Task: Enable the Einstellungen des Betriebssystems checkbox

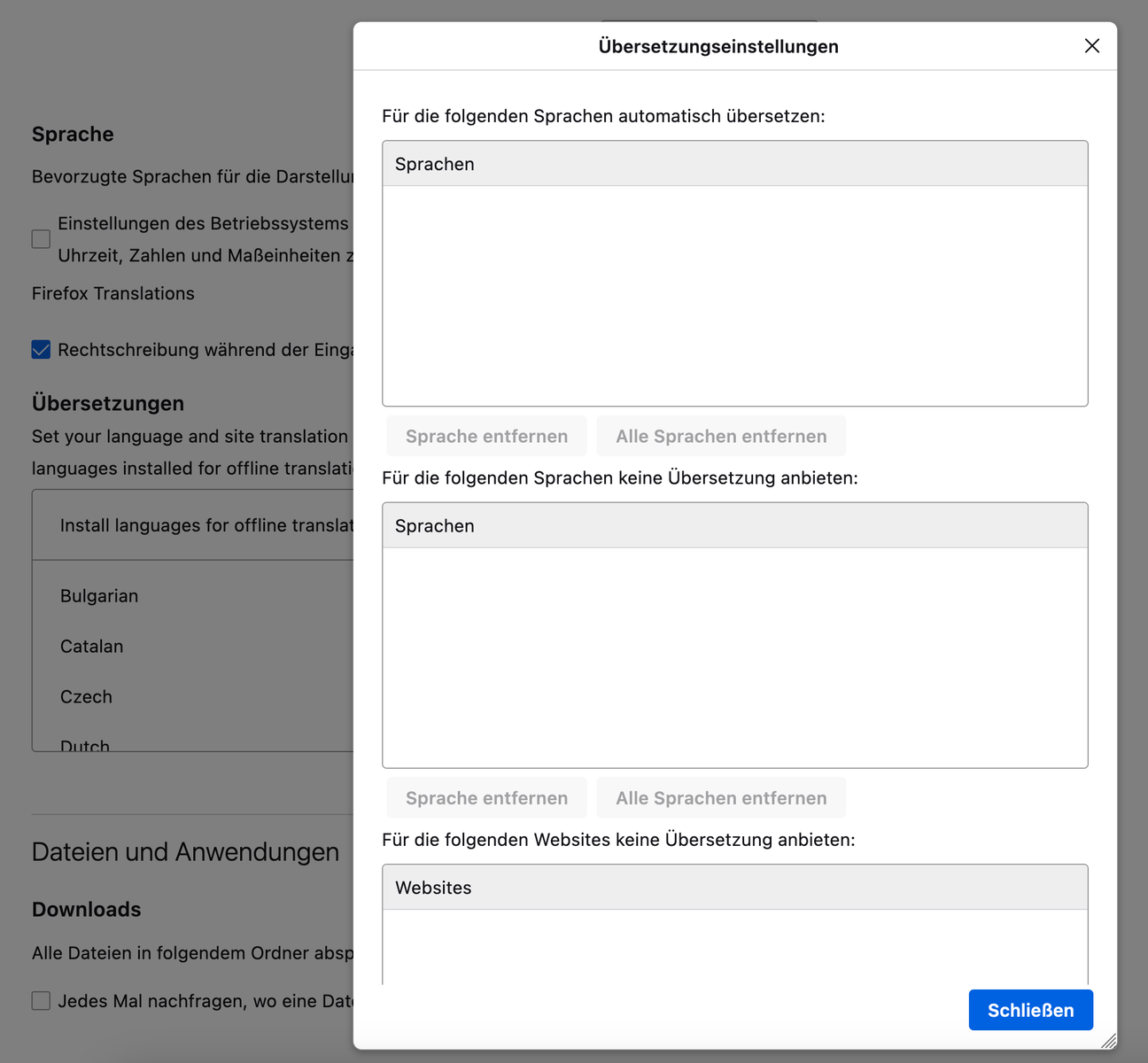Action: coord(41,239)
